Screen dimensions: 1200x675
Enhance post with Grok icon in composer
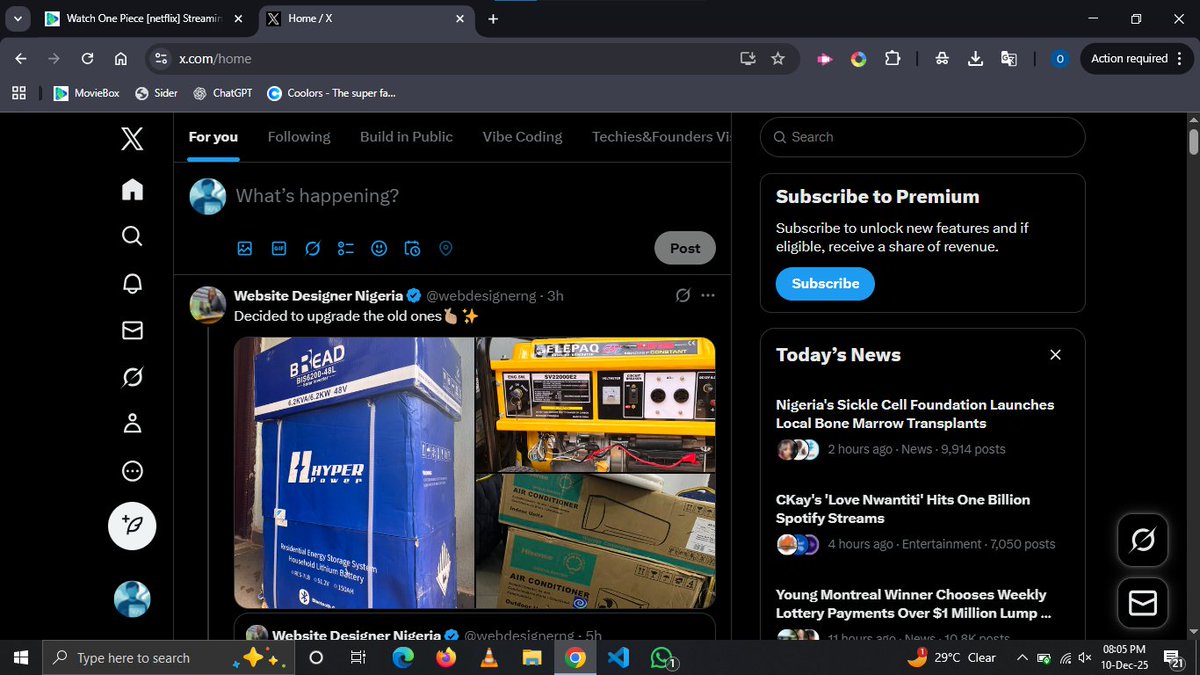point(312,248)
